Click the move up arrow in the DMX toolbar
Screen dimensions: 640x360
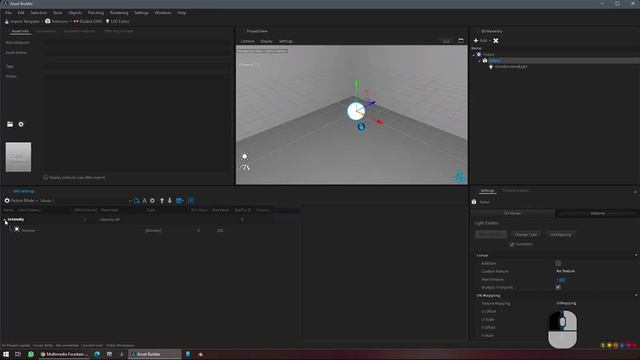pos(162,200)
